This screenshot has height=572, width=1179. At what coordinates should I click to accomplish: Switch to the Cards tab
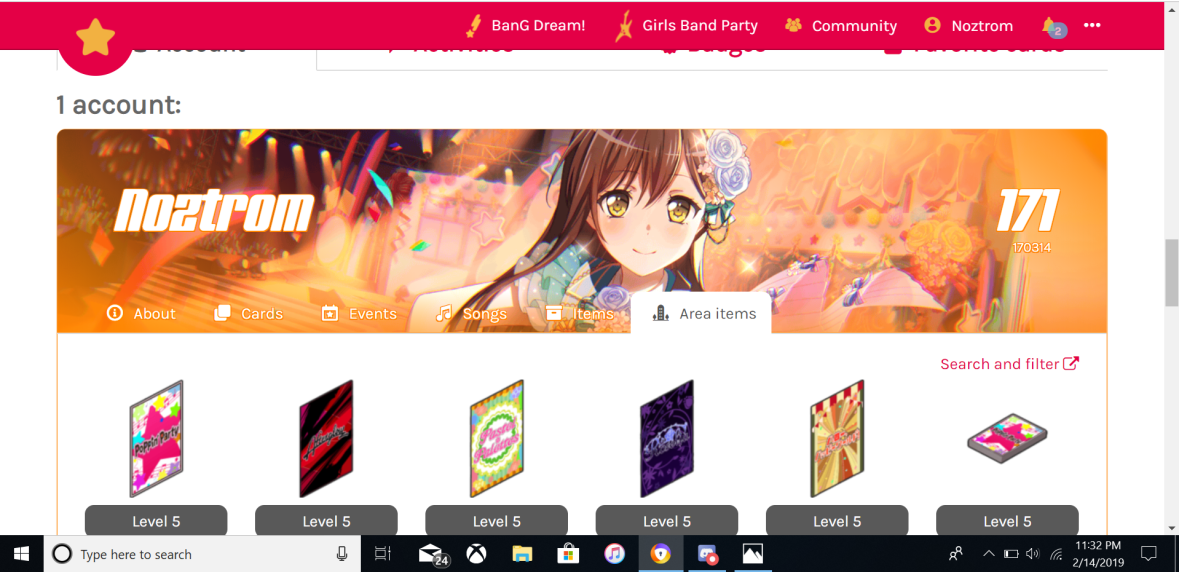point(249,313)
